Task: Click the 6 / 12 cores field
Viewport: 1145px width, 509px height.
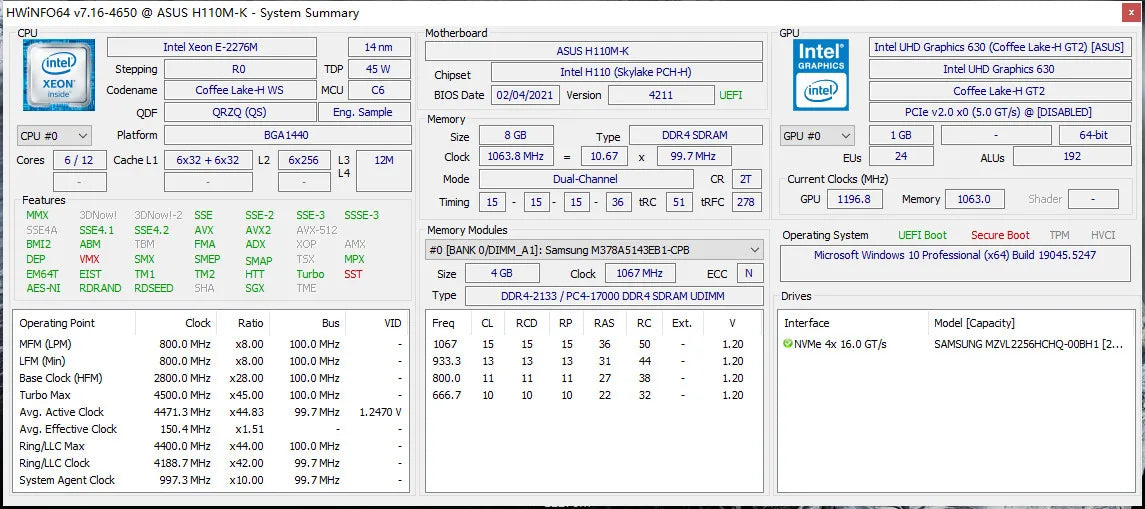Action: coord(80,160)
